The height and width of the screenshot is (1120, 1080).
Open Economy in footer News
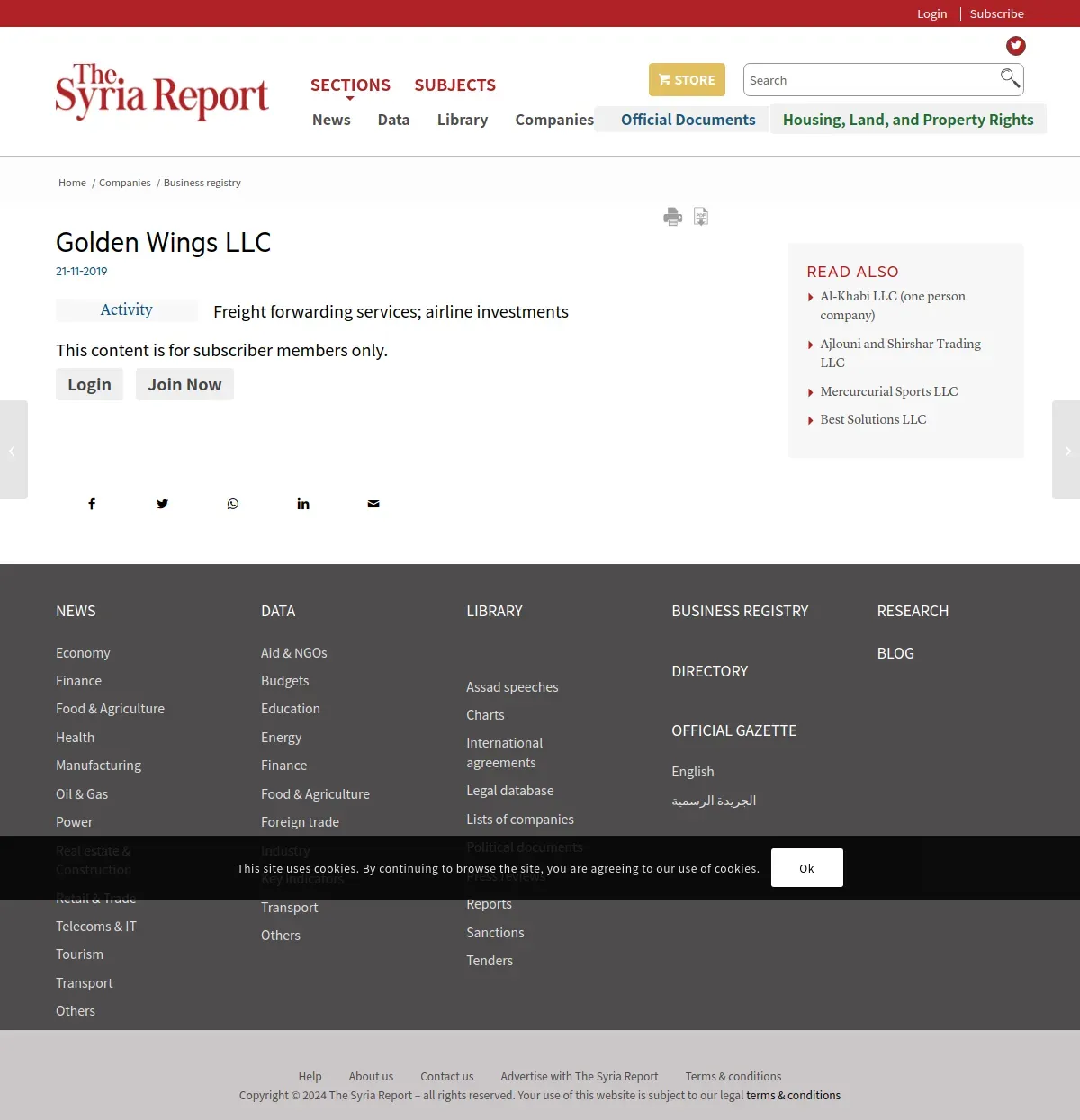tap(83, 653)
